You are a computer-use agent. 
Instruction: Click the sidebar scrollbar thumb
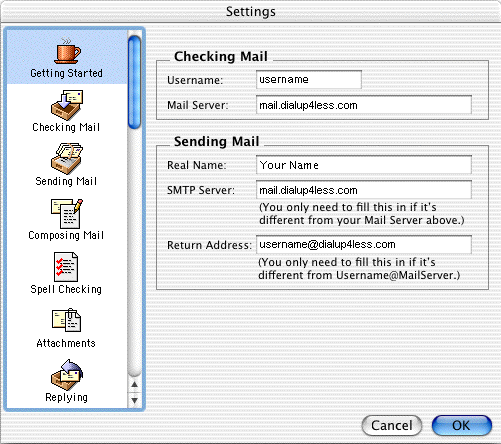[x=134, y=82]
